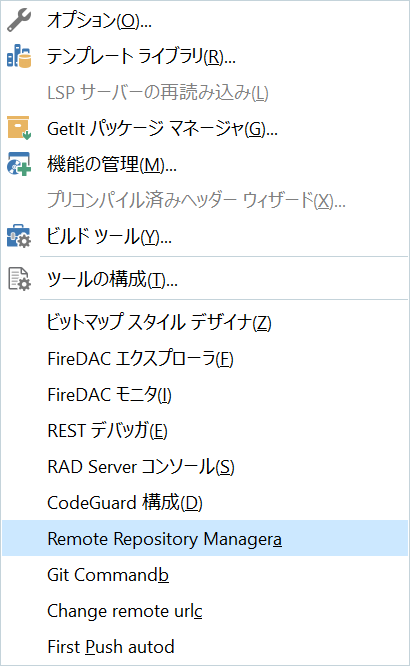The width and height of the screenshot is (410, 666).
Task: Select CodeGuard 構成(D) item
Action: coord(205,502)
